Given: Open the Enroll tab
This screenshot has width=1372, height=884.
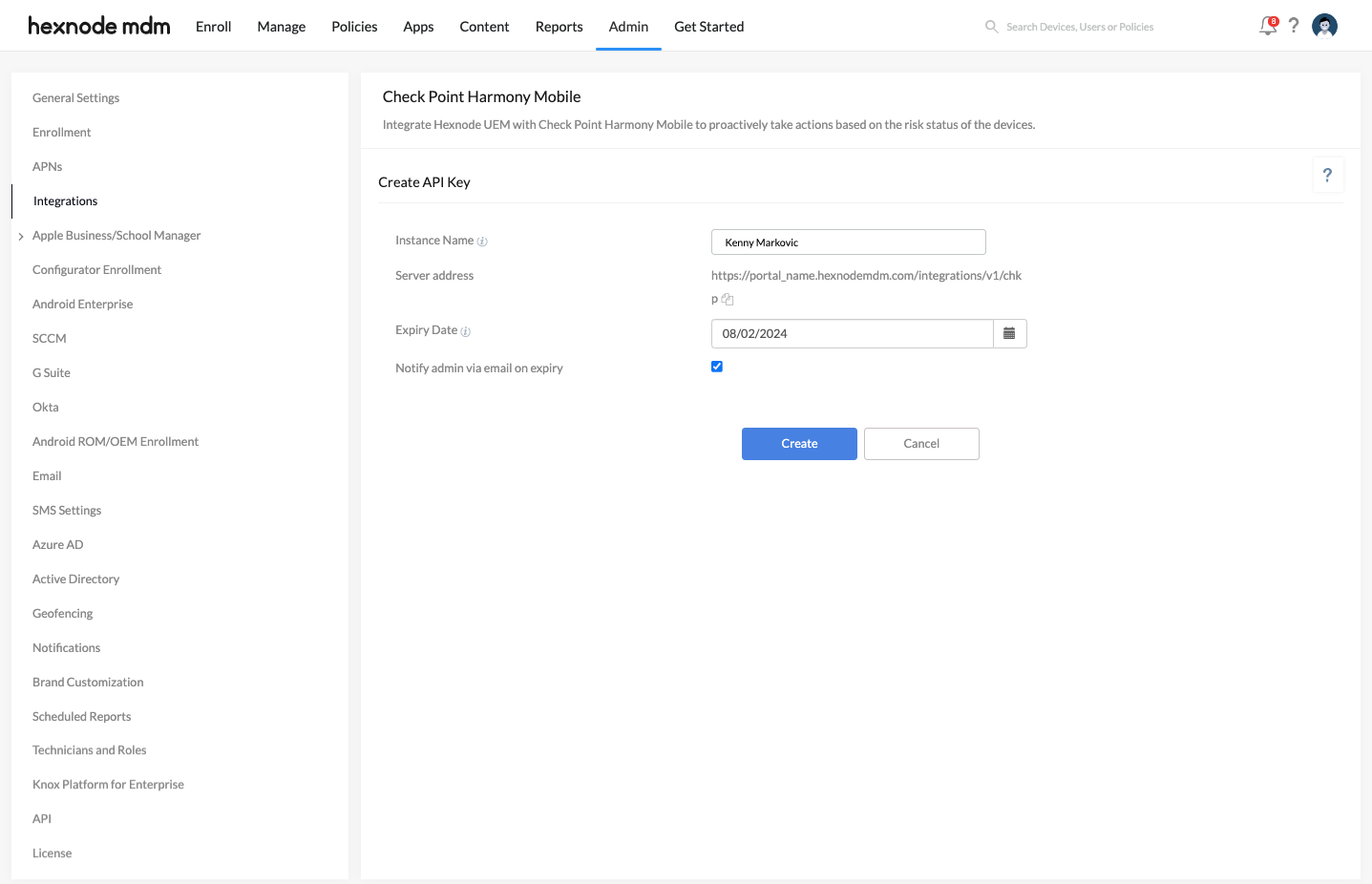Looking at the screenshot, I should coord(214,27).
